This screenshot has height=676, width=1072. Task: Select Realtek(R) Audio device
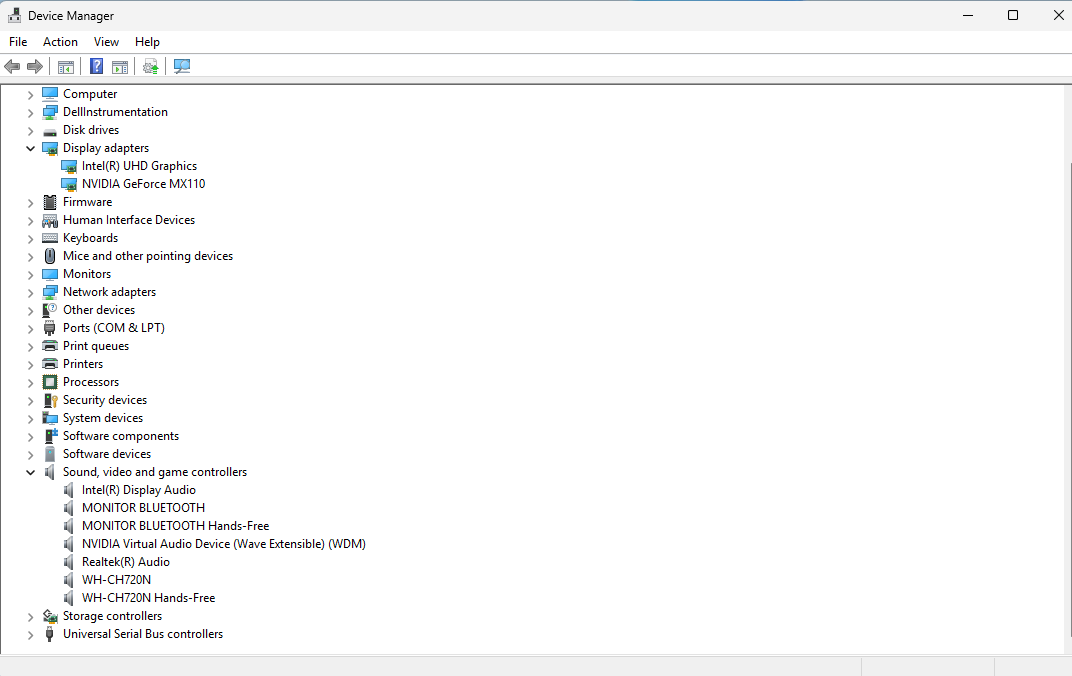click(126, 562)
